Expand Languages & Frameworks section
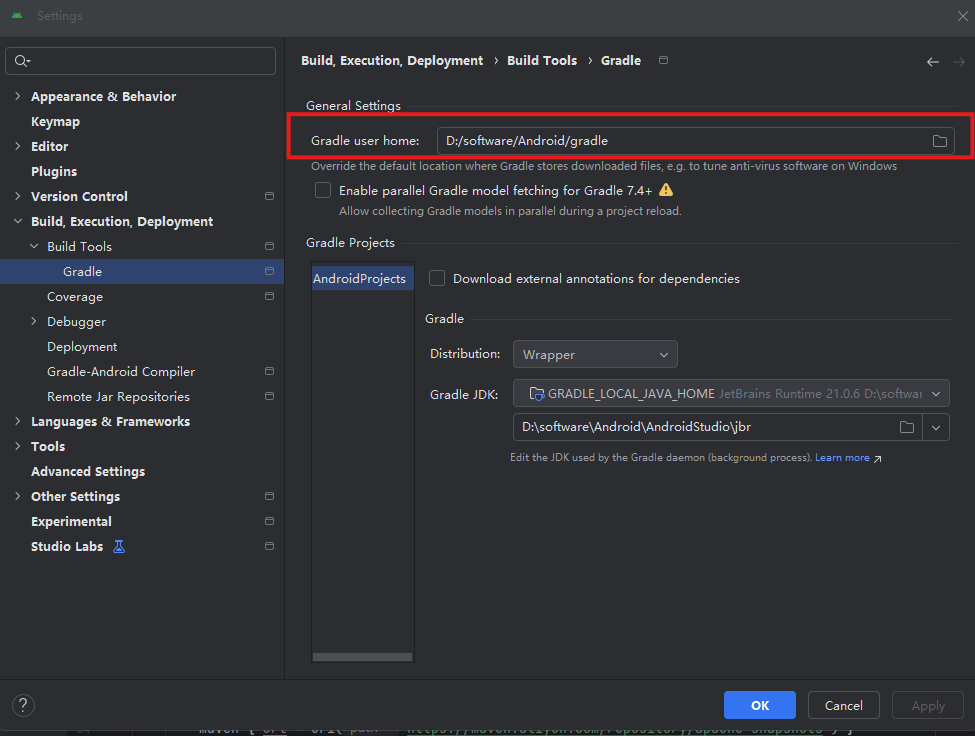The width and height of the screenshot is (975, 736). click(x=17, y=421)
